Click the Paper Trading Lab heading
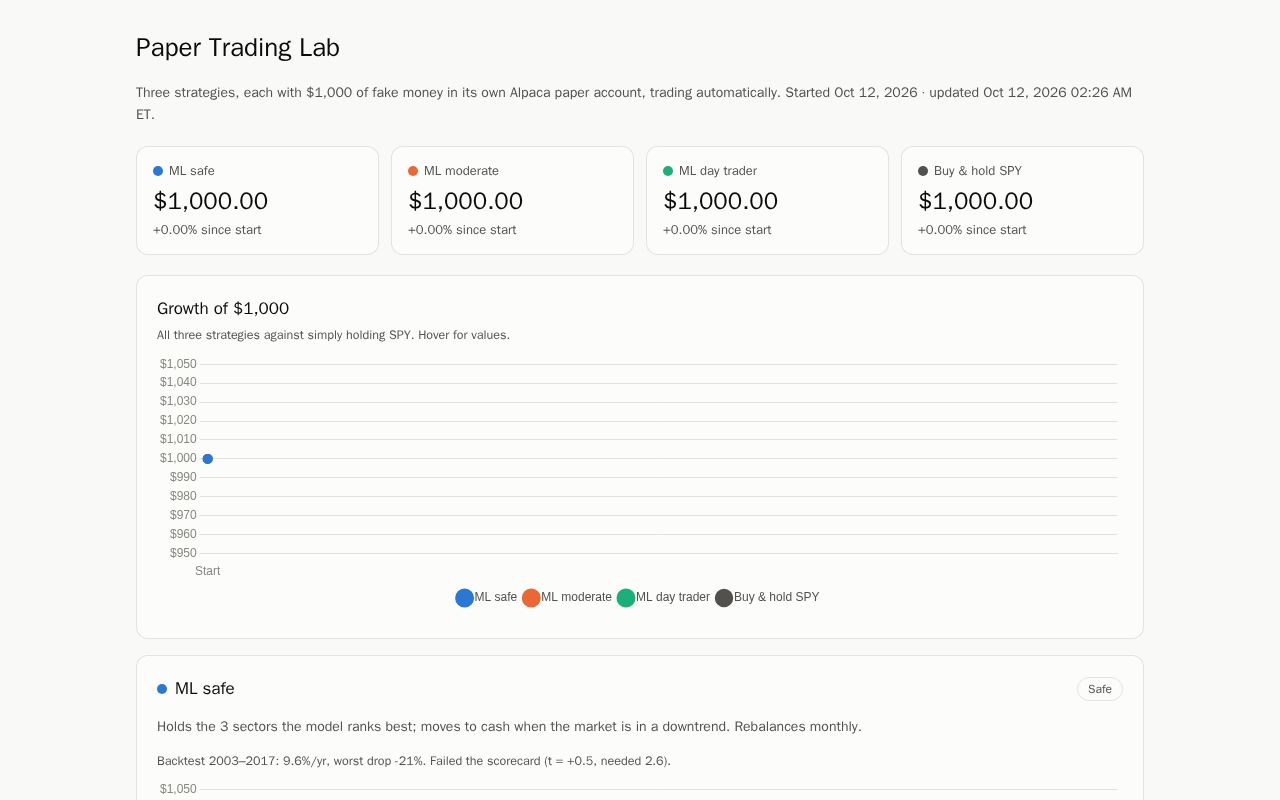The image size is (1280, 800). [x=238, y=48]
